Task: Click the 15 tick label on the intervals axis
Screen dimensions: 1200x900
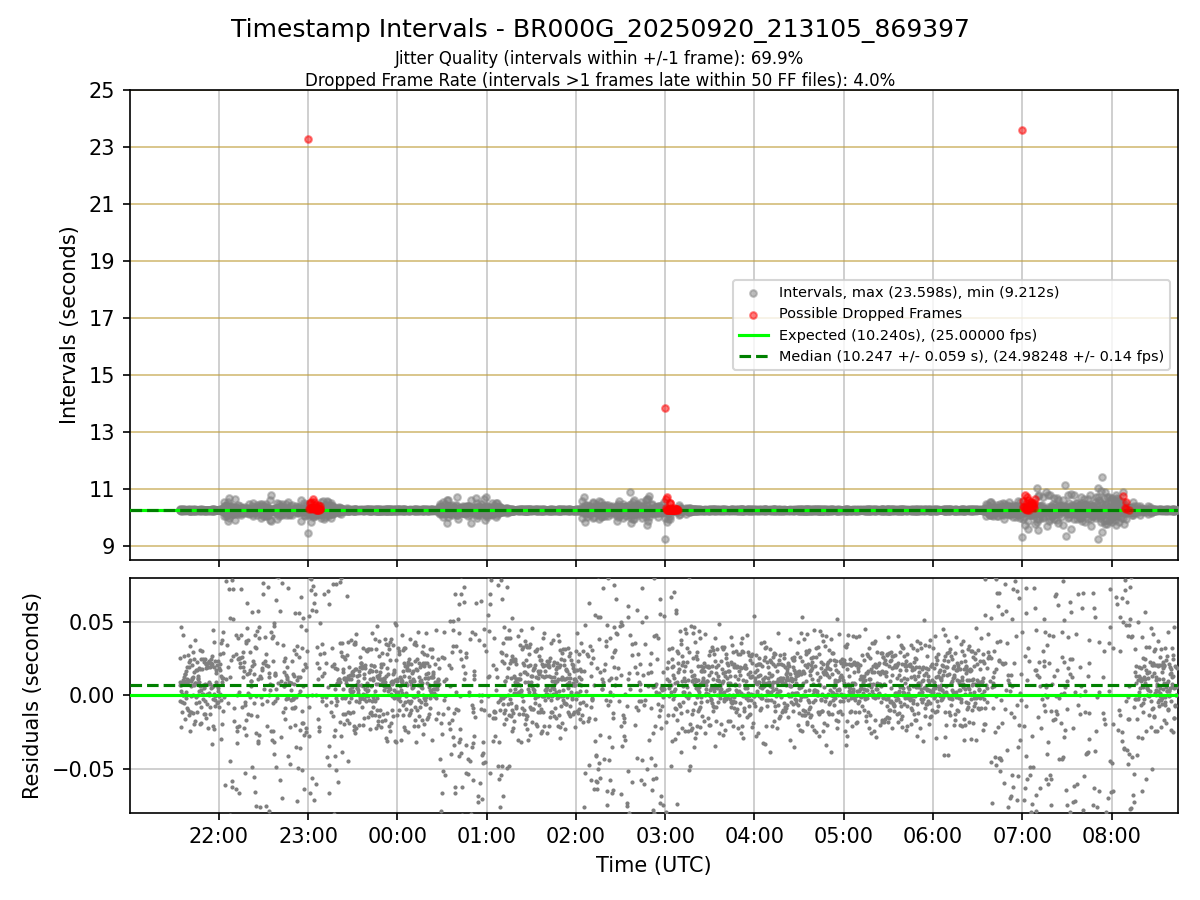Action: (104, 376)
